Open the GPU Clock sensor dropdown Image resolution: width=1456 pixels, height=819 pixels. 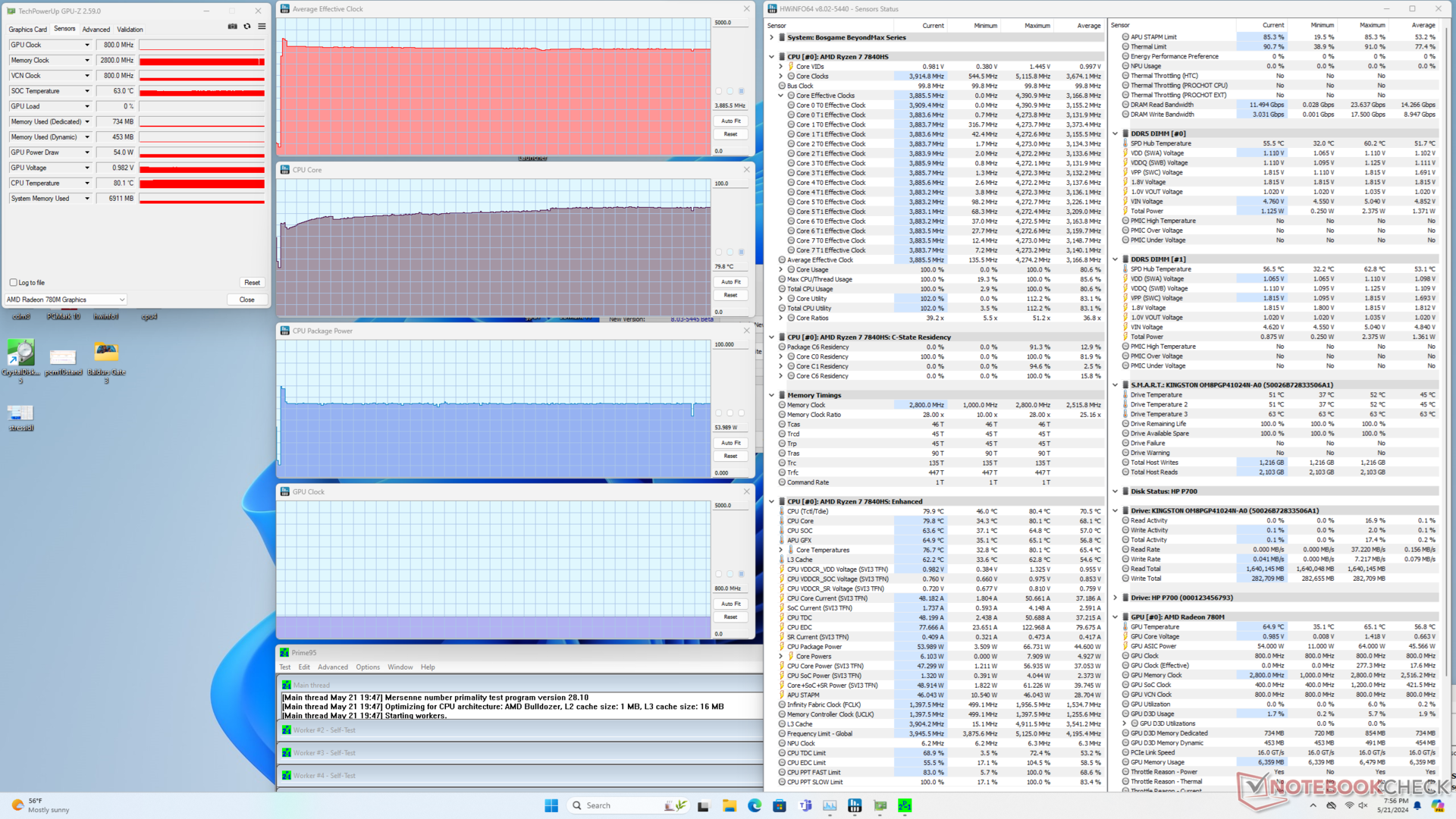coord(87,45)
